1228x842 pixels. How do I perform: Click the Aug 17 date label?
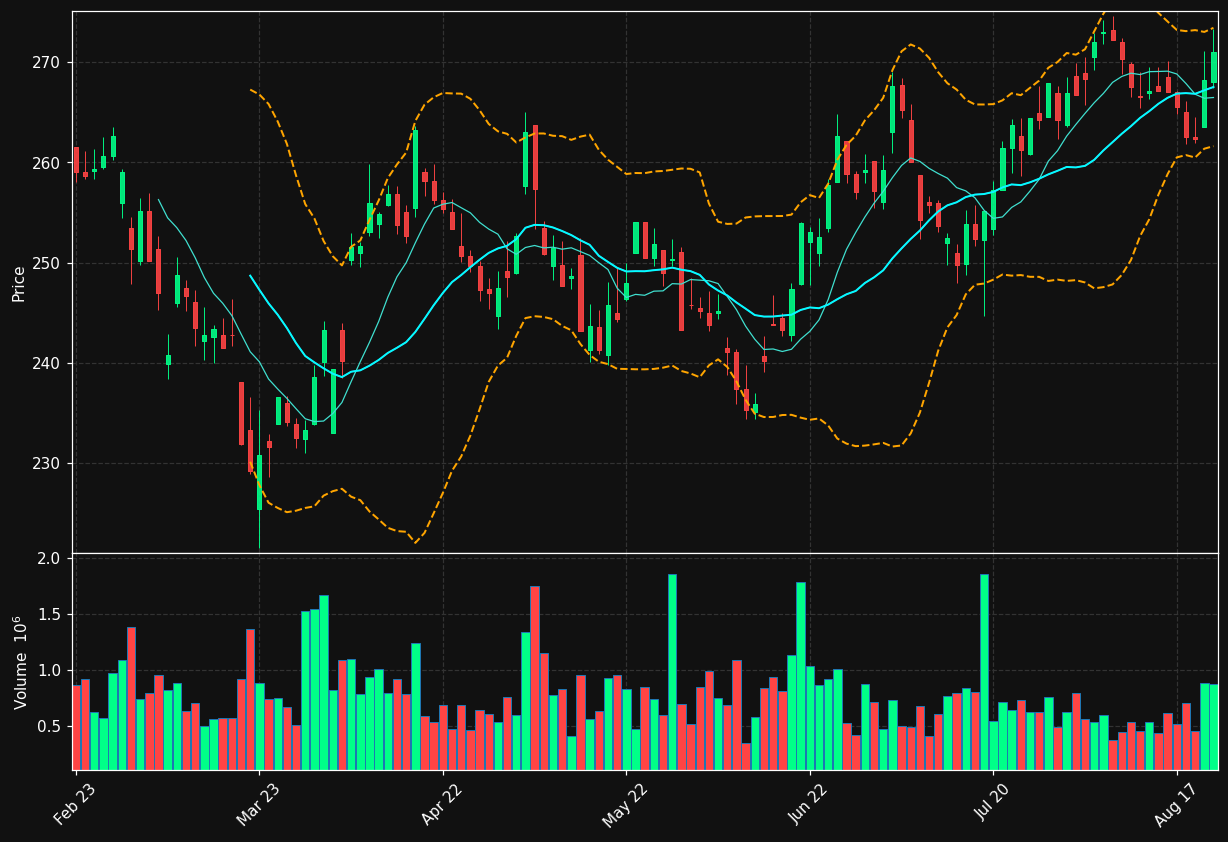[1176, 804]
